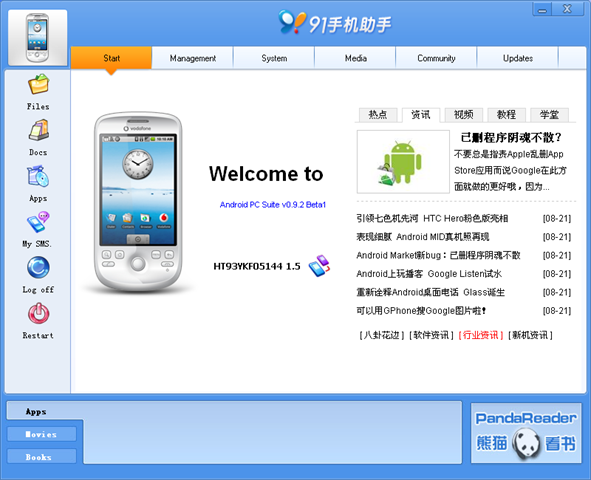Open headline 已删程序阴魂不散?
This screenshot has width=591, height=480.
pyautogui.click(x=511, y=138)
